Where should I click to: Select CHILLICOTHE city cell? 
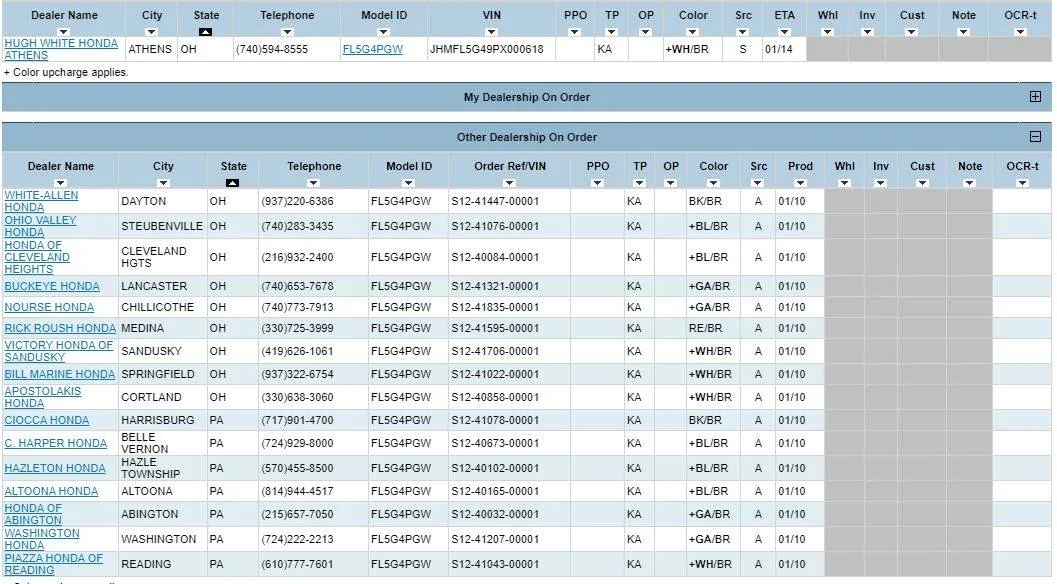[162, 307]
